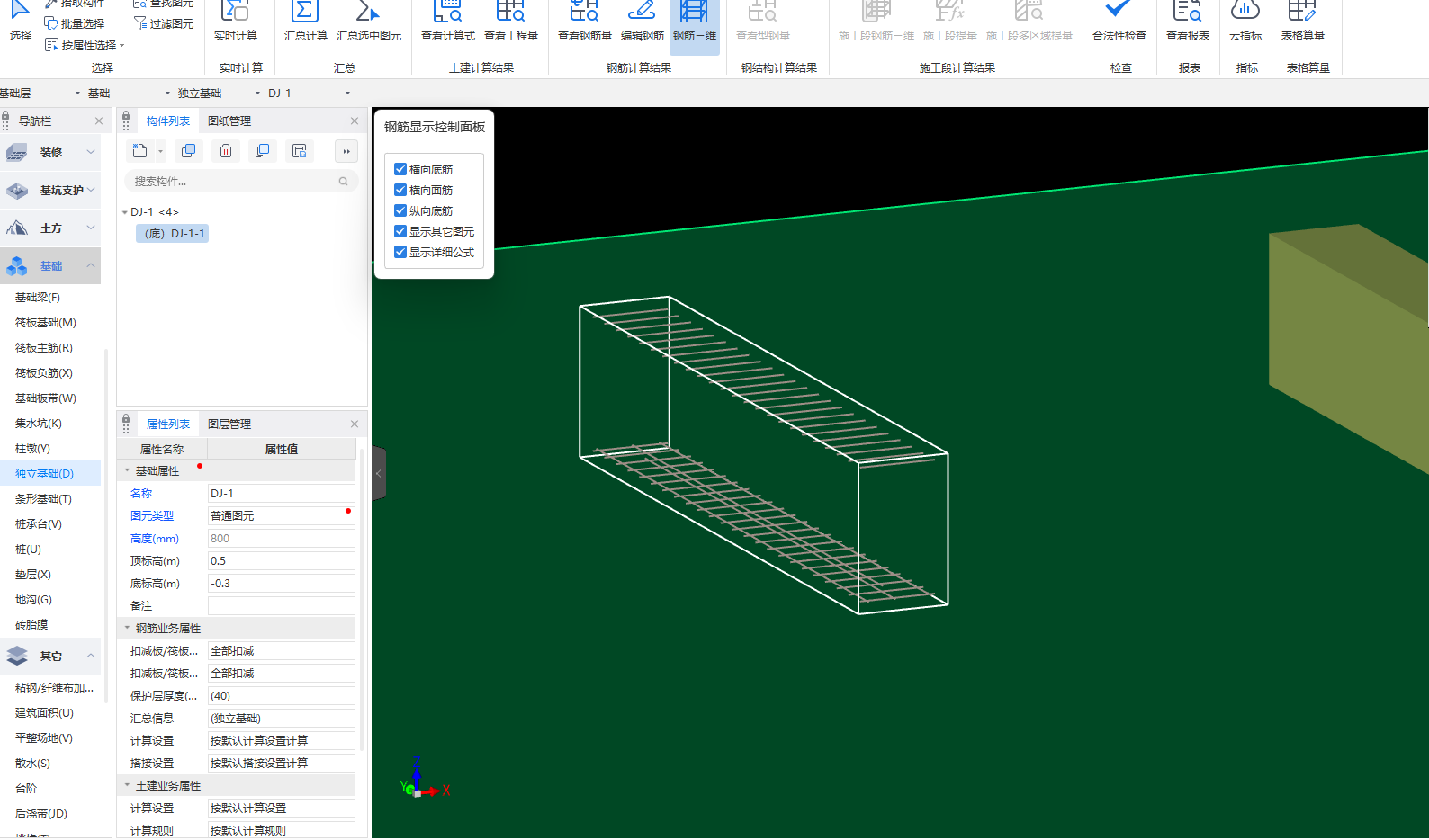Click the lock icon of 导航栏 panel

pyautogui.click(x=5, y=117)
